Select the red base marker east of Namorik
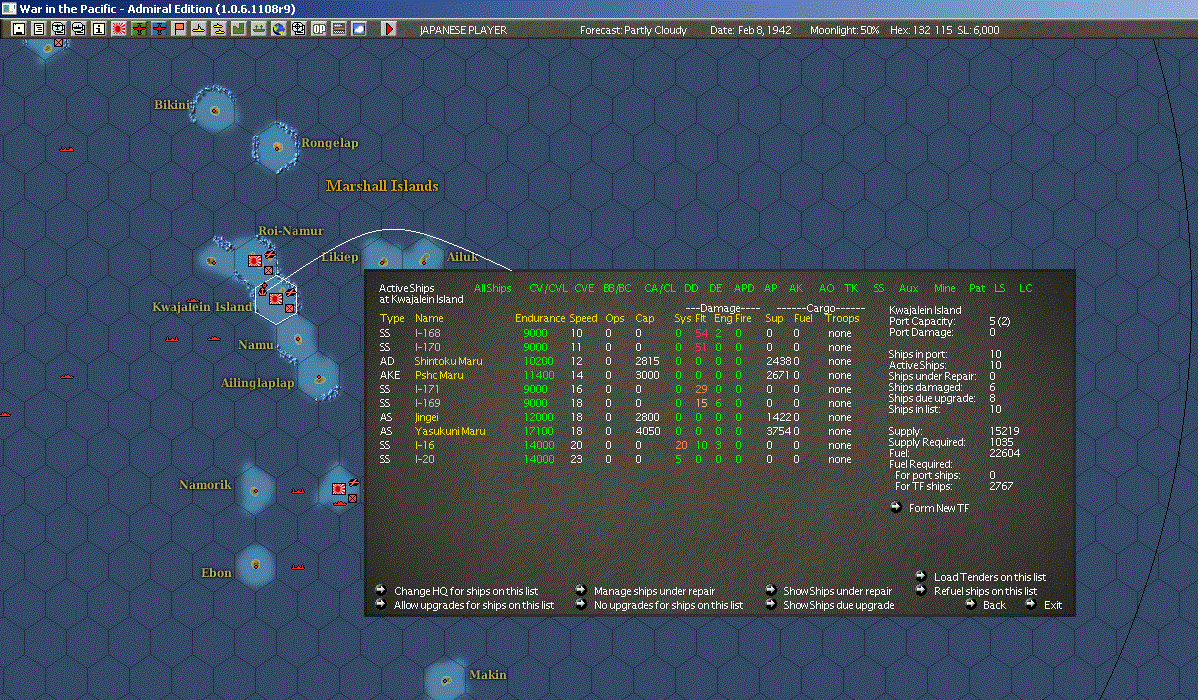The width and height of the screenshot is (1198, 700). (338, 488)
